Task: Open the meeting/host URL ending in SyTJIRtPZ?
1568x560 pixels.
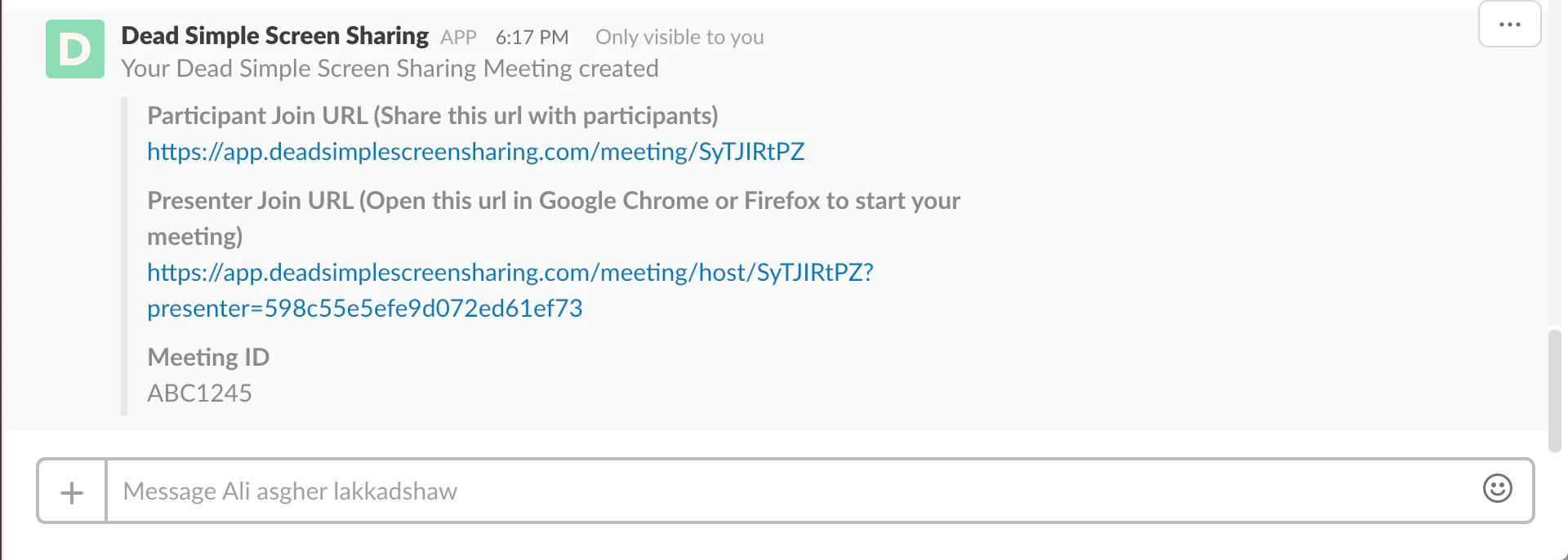Action: pos(510,273)
